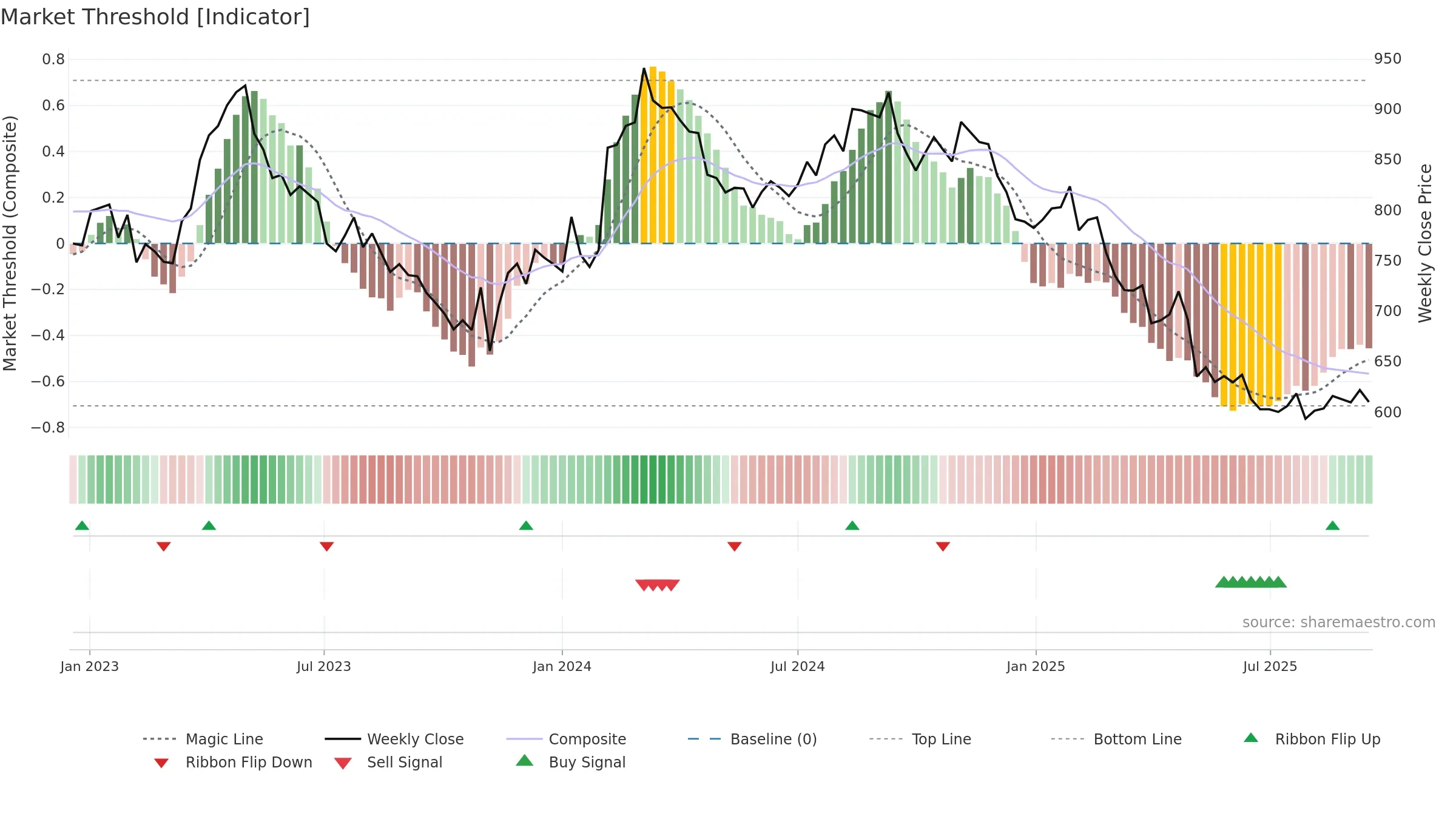The height and width of the screenshot is (819, 1456).
Task: Click the 0.8 tick on the left axis
Action: click(53, 59)
